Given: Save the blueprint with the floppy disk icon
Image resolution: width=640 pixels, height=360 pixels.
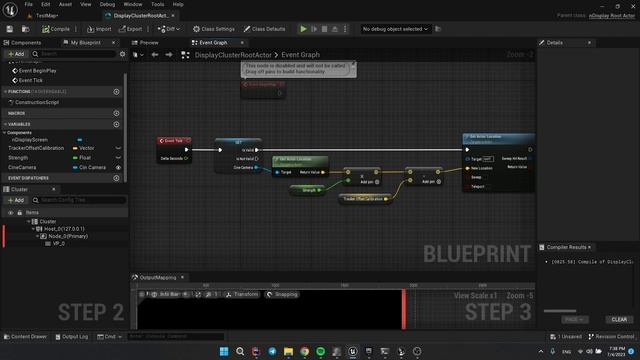Looking at the screenshot, I should [x=9, y=29].
